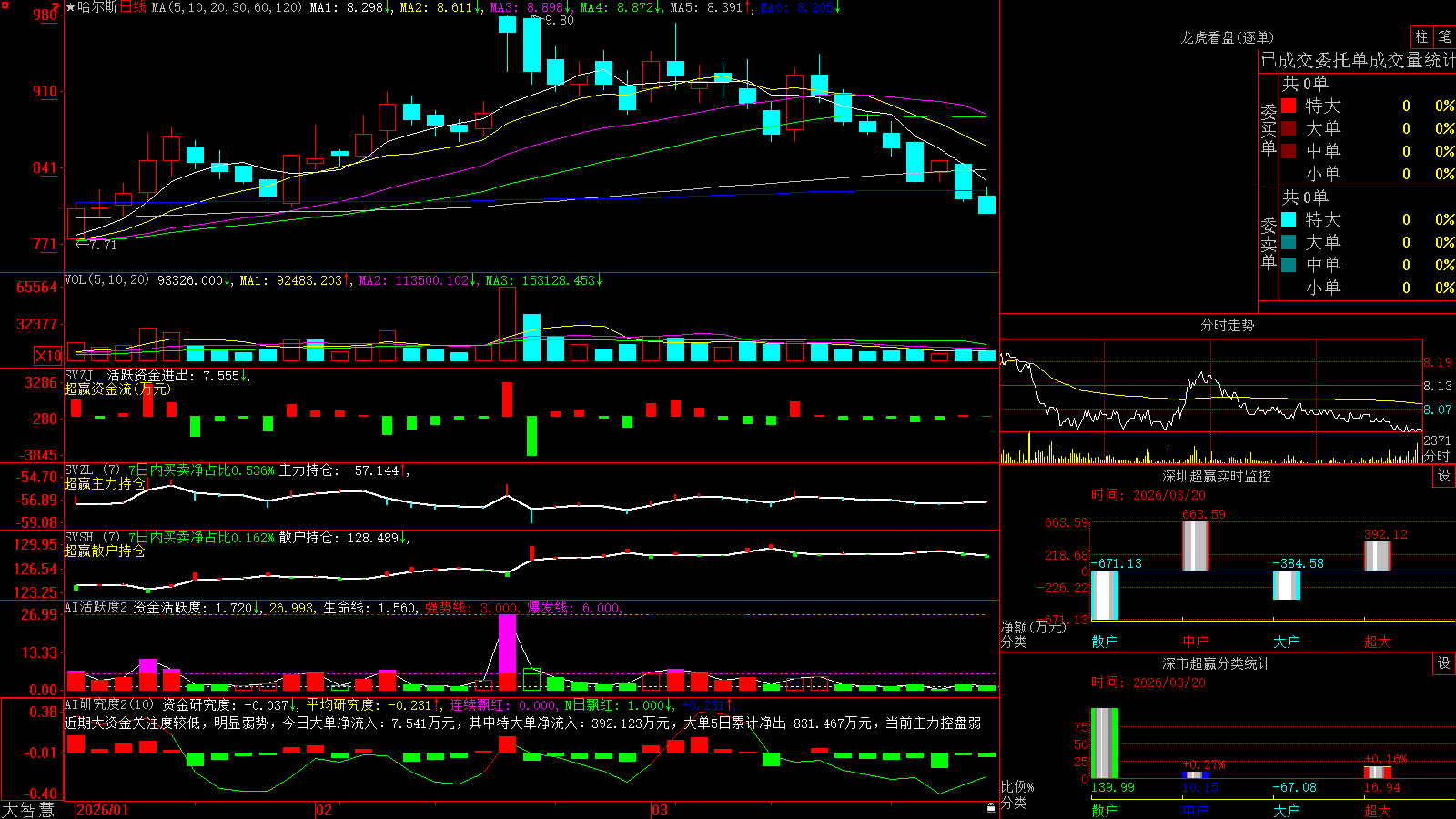Click the 龙虎看盘(逐单) panel title

(x=1227, y=37)
